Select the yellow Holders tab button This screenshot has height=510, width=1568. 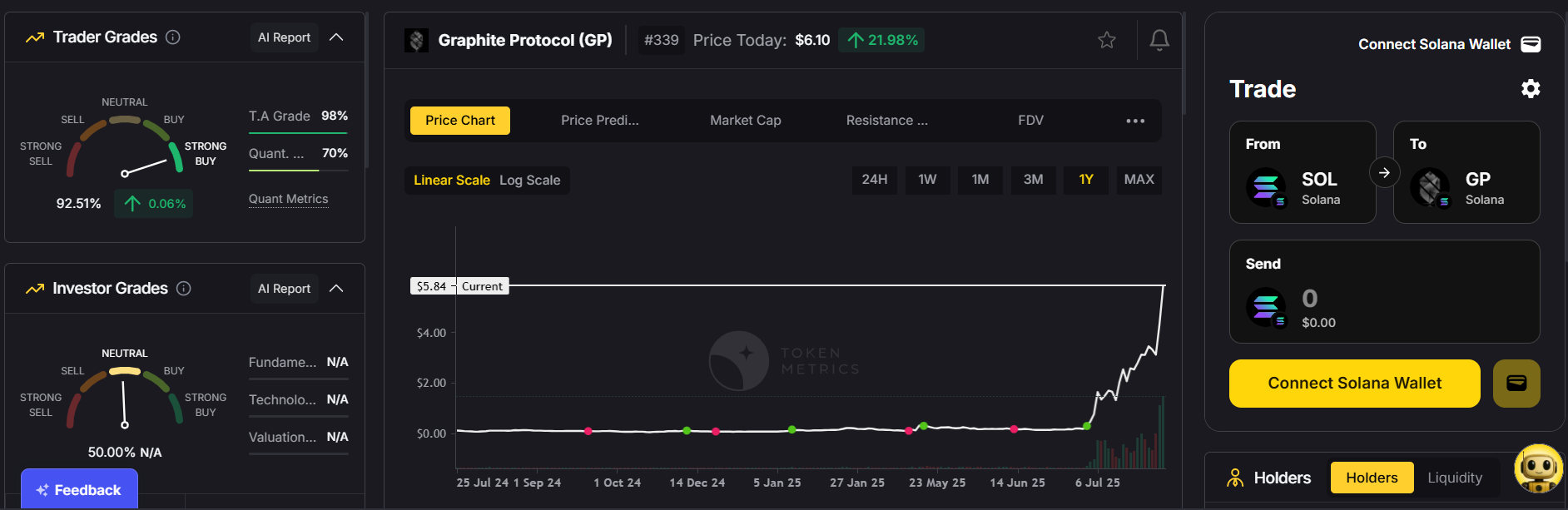pyautogui.click(x=1372, y=478)
